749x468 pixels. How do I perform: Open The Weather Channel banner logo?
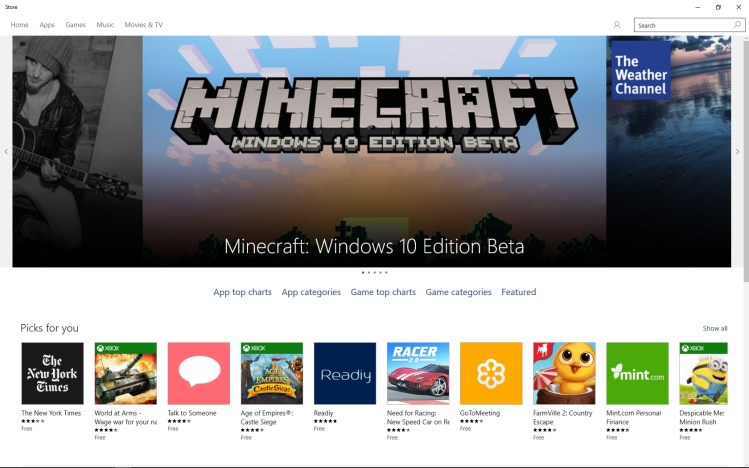click(641, 70)
